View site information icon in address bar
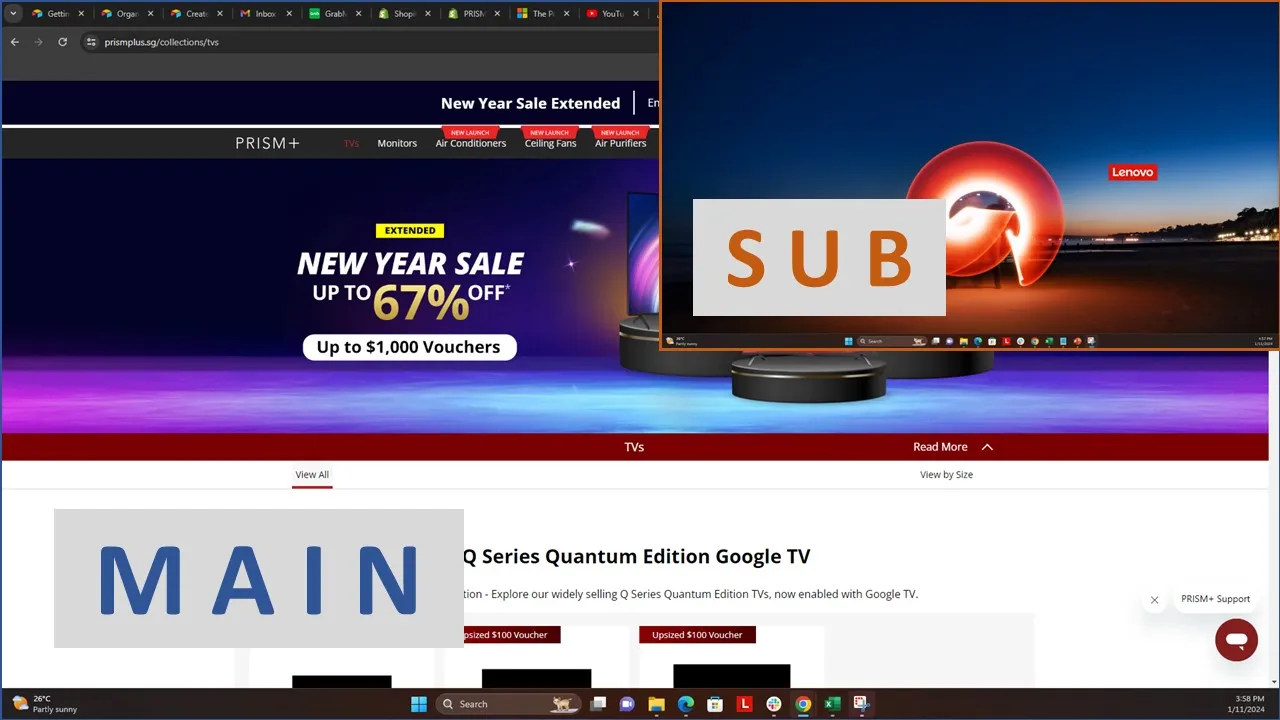1280x720 pixels. [91, 42]
